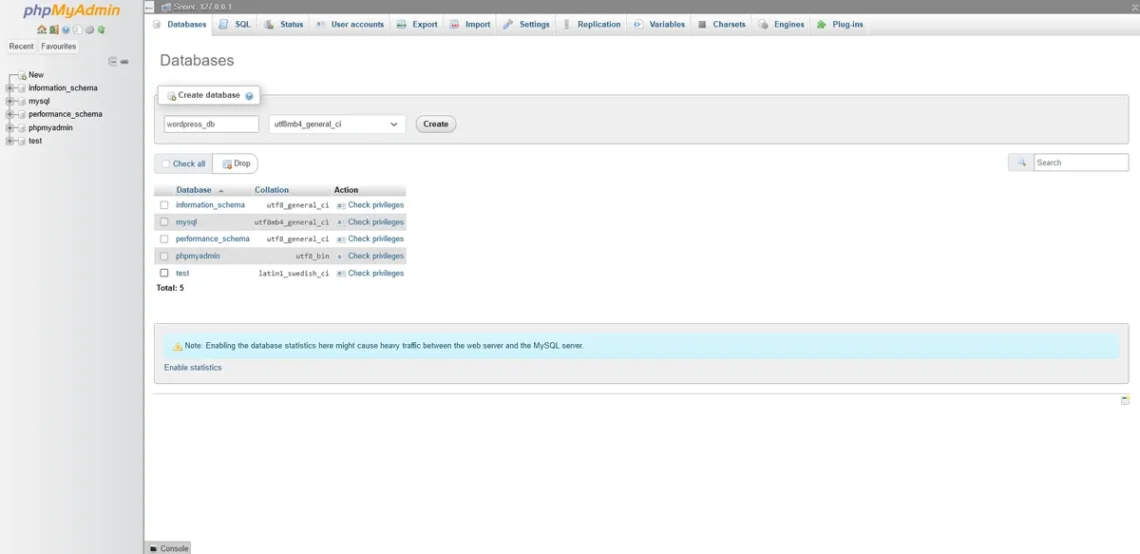Click the Favourites button
1140x554 pixels.
tap(58, 47)
